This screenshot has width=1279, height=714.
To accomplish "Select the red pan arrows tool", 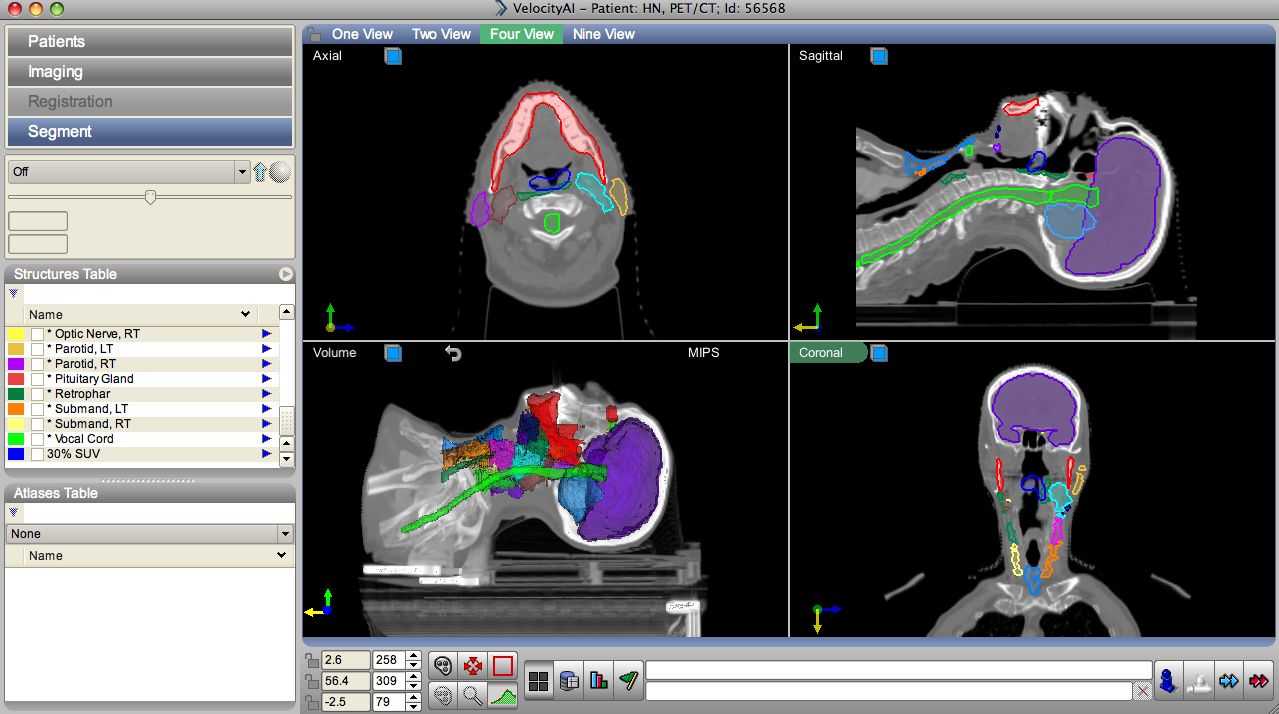I will click(x=473, y=666).
